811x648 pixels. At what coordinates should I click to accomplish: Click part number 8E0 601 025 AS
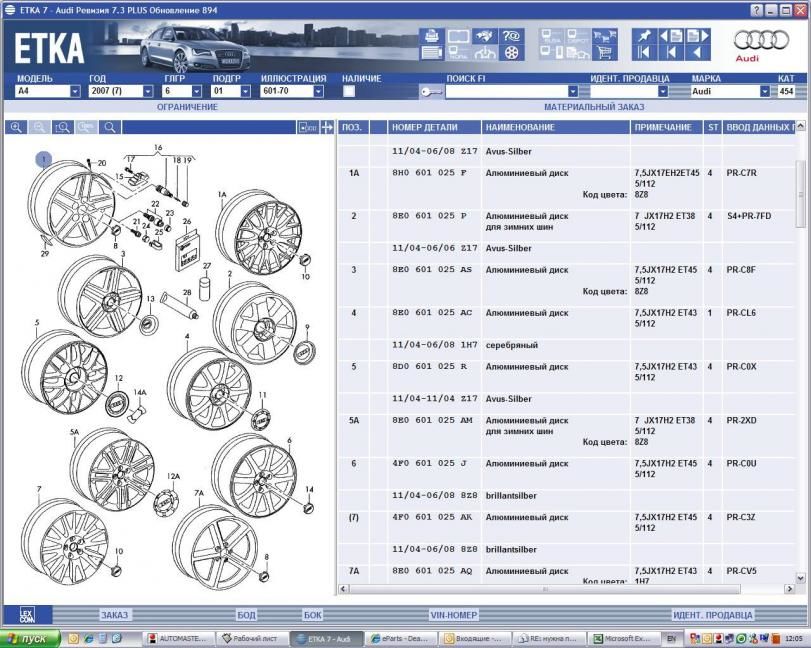(432, 269)
